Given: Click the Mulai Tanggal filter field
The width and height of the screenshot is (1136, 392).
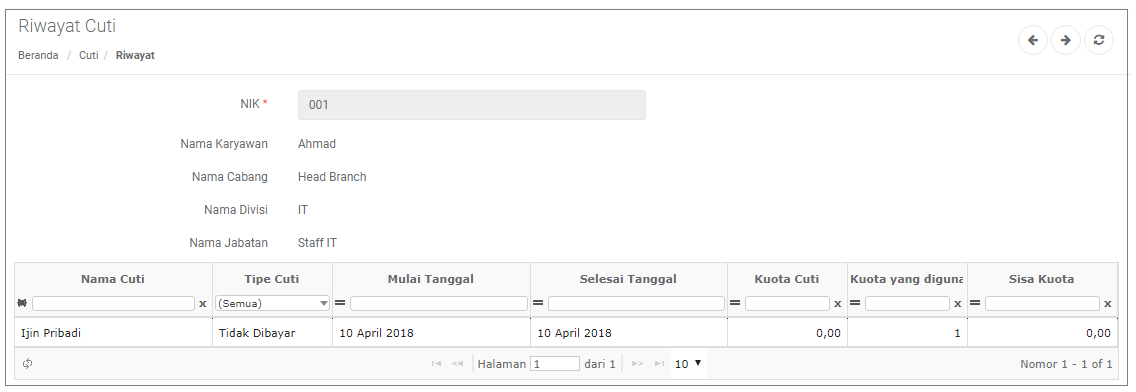Looking at the screenshot, I should 438,304.
